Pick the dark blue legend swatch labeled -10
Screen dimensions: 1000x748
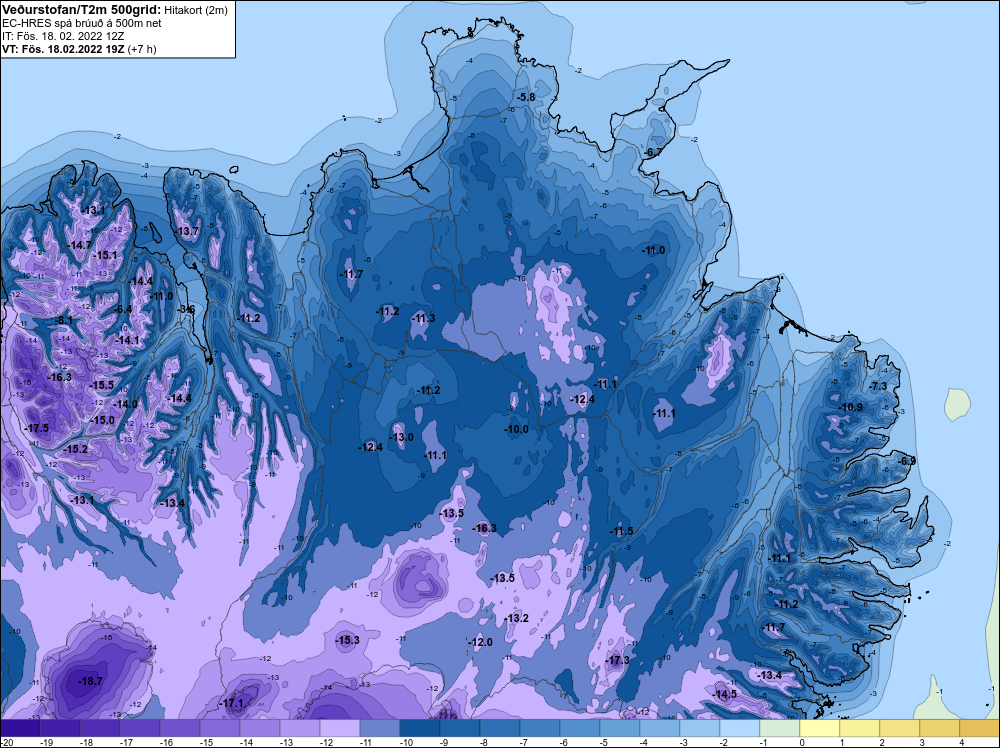pyautogui.click(x=420, y=729)
